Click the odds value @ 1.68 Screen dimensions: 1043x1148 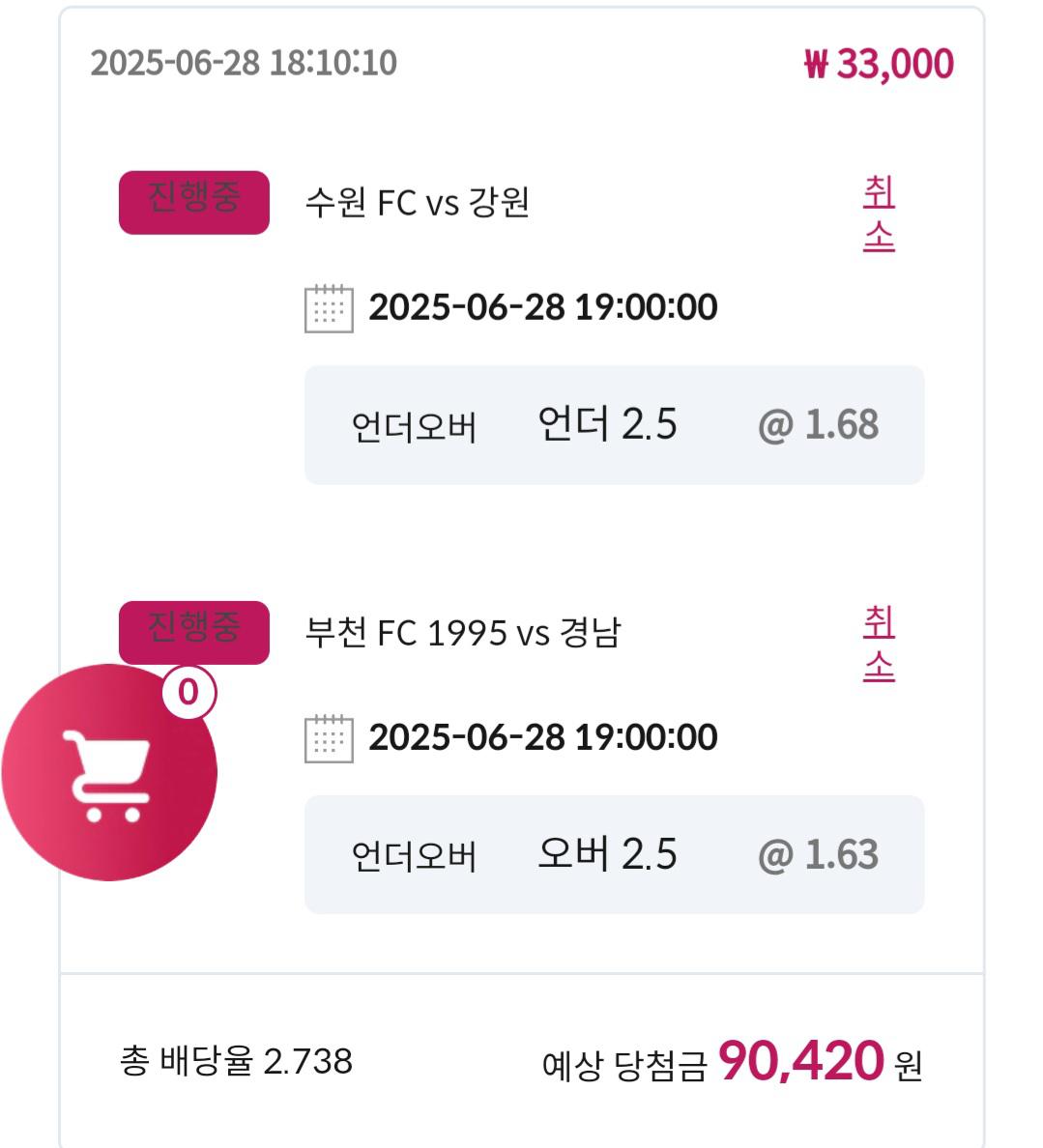point(818,424)
